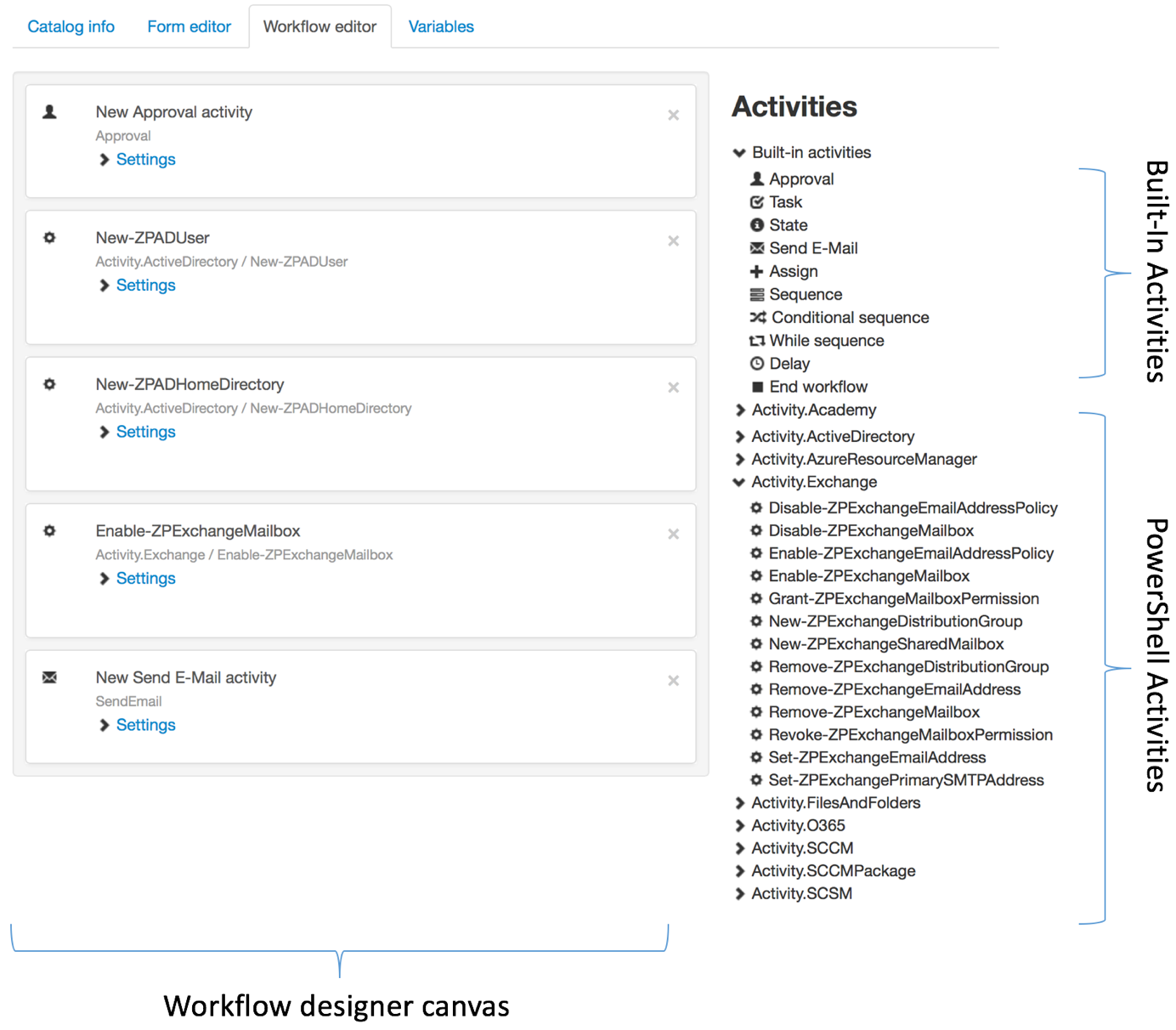Click the Approval person icon in Activities
Screen dimensions: 1176x1030
pos(756,179)
